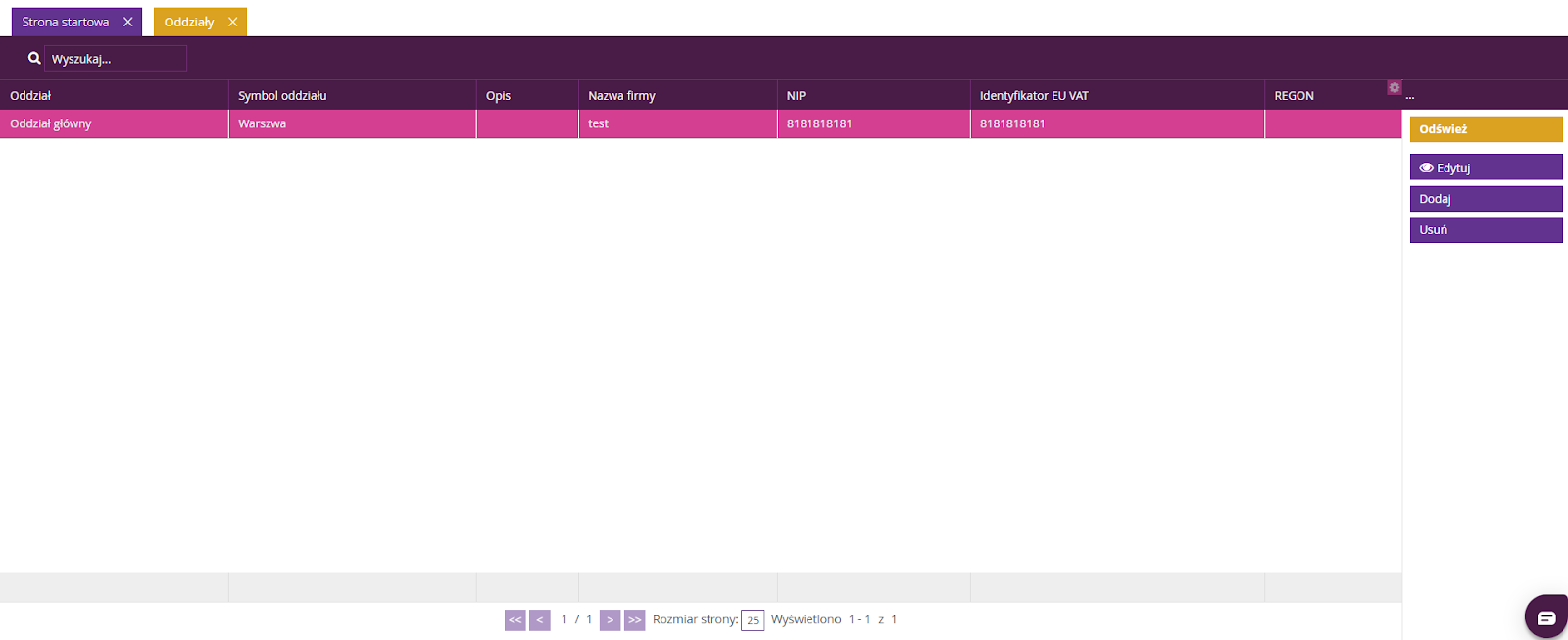Click the page size field showing 25
The image size is (1568, 640).
[x=753, y=620]
